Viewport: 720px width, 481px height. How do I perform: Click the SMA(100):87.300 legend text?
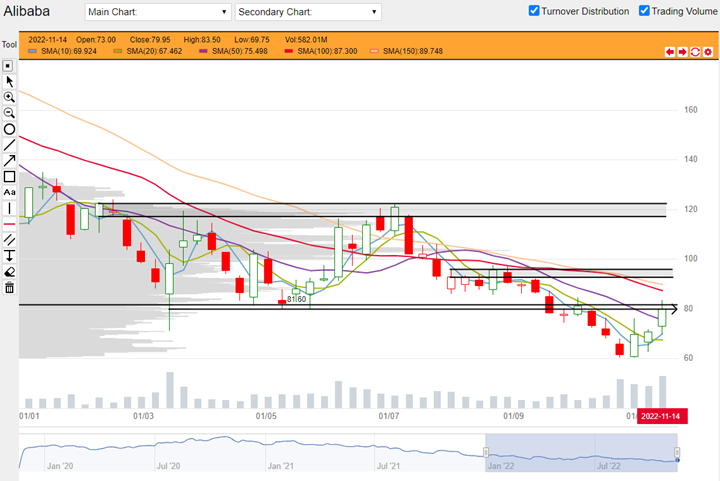click(327, 51)
